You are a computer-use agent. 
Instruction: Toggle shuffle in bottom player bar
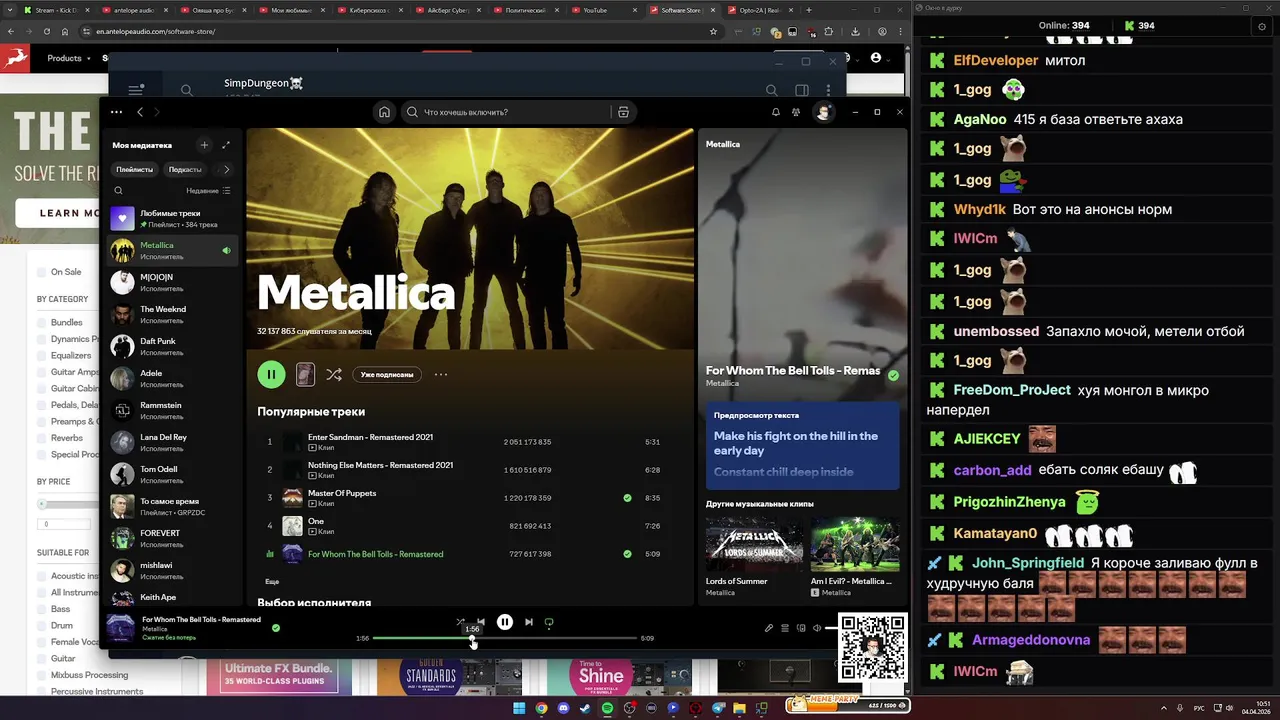pos(460,622)
